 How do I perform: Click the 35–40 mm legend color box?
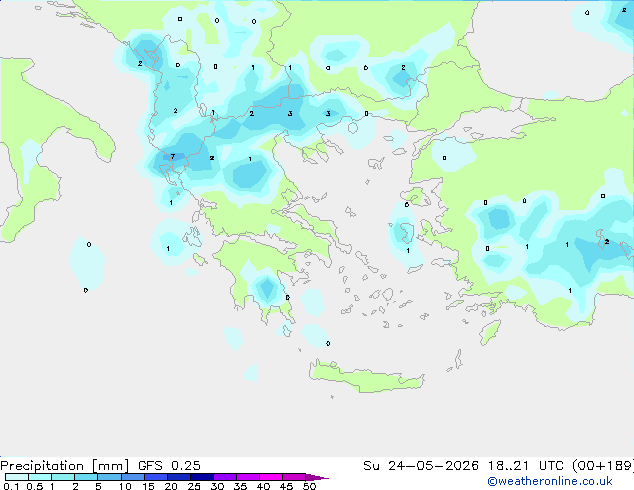(x=247, y=477)
